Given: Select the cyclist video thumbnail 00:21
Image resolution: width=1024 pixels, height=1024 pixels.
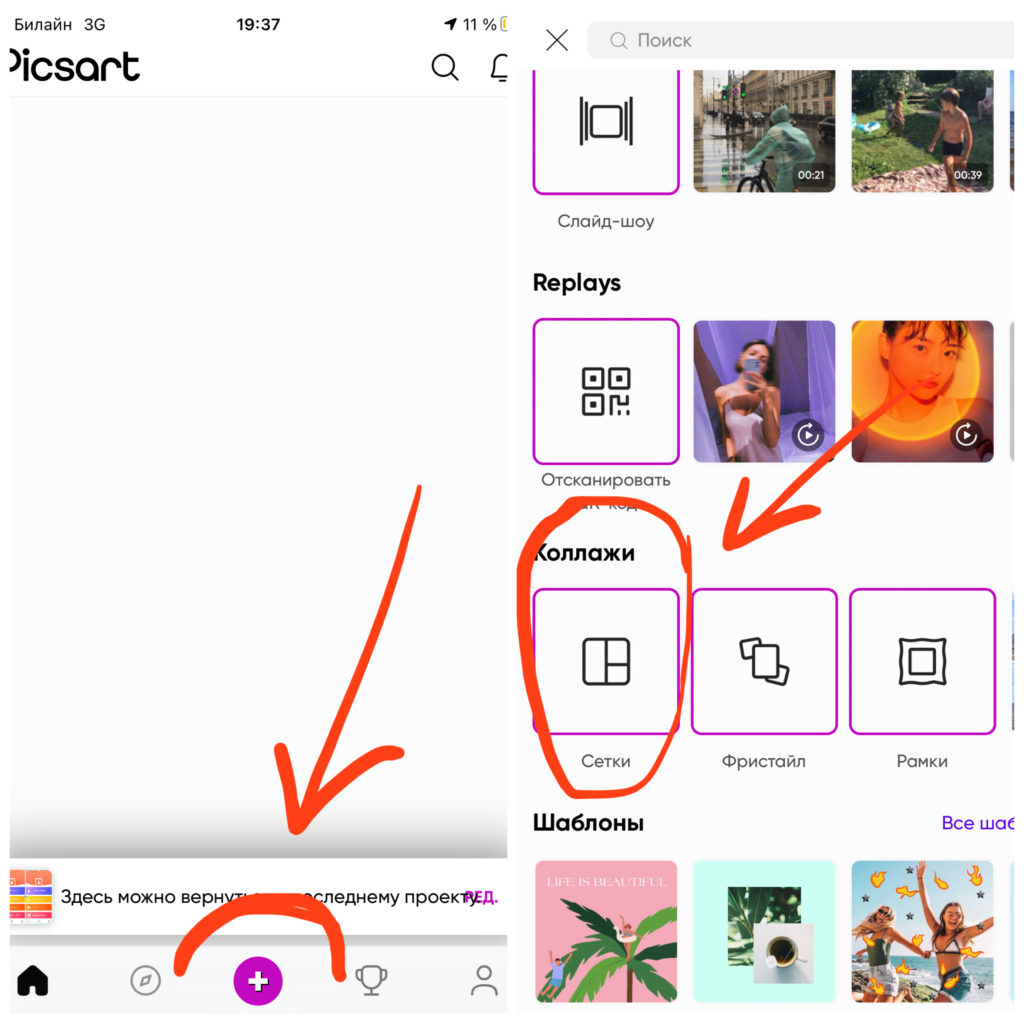Looking at the screenshot, I should [x=764, y=131].
